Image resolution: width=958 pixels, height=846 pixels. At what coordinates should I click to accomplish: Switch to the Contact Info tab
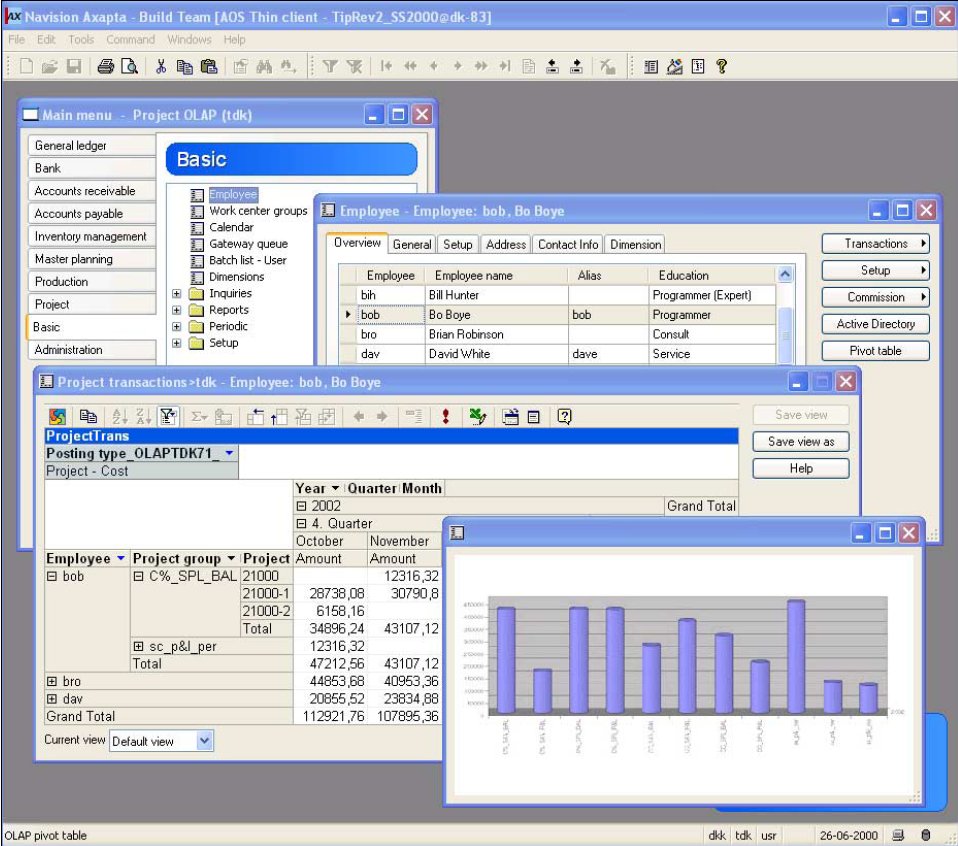568,244
